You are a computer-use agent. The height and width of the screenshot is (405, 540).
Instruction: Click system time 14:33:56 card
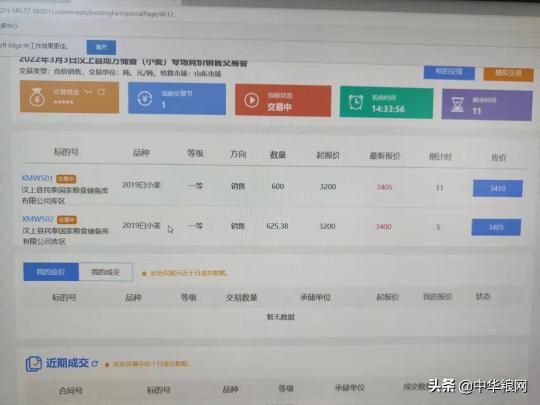(386, 103)
